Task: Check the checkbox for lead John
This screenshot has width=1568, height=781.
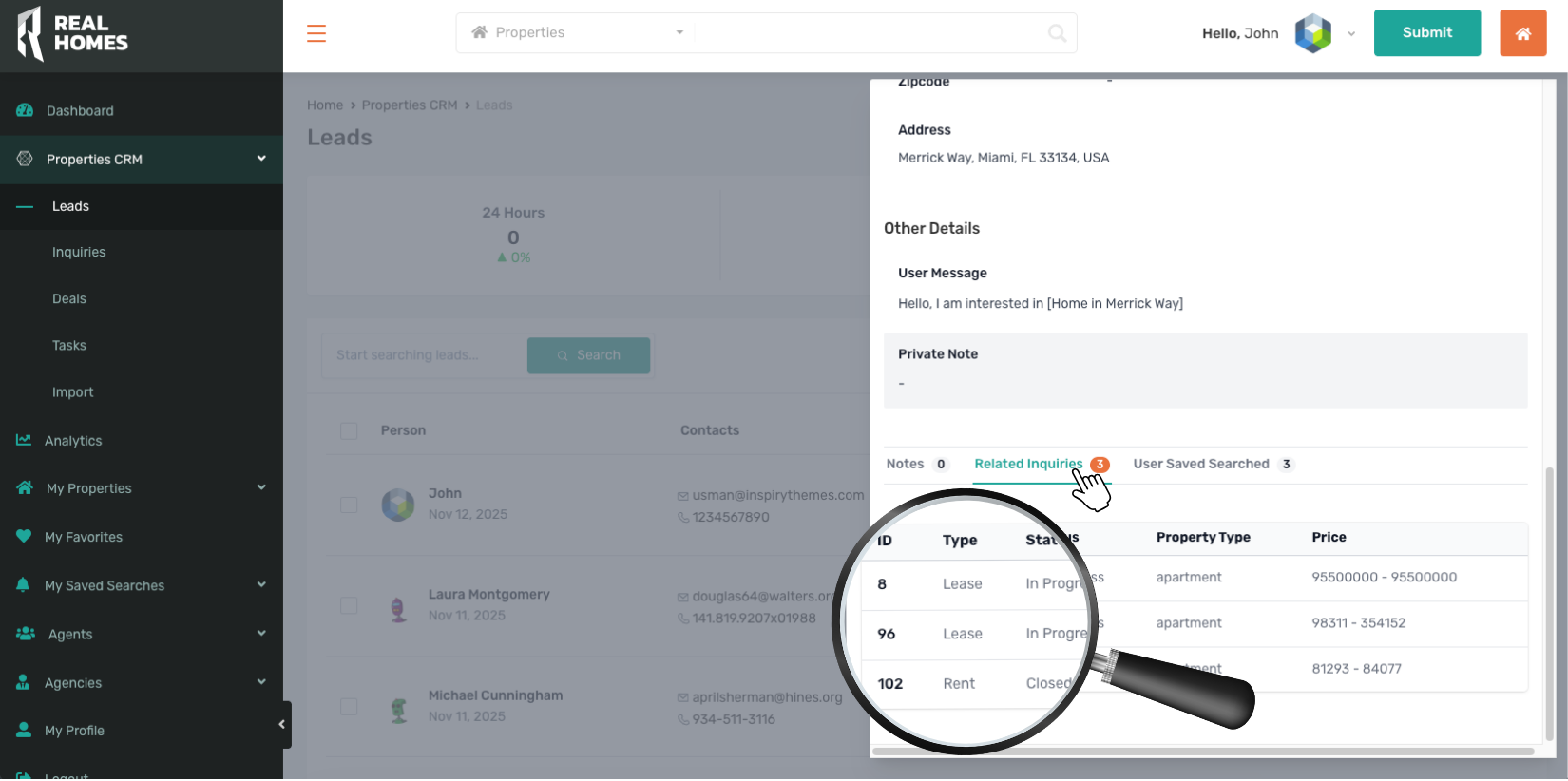Action: pyautogui.click(x=349, y=505)
